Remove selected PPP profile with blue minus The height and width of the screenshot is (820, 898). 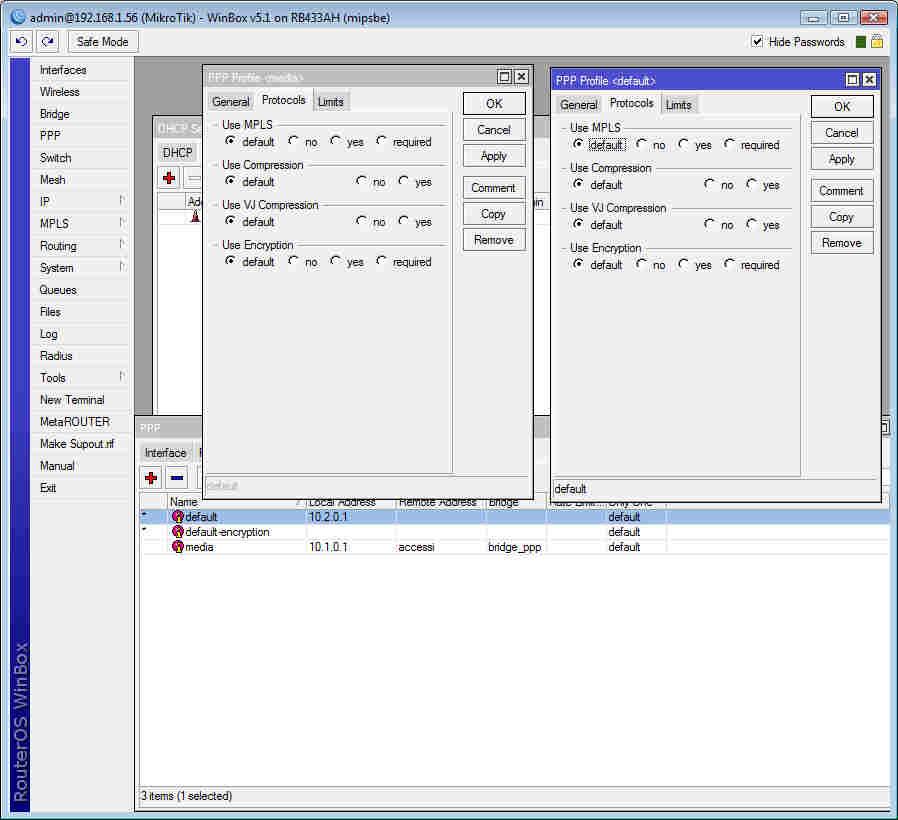(177, 478)
